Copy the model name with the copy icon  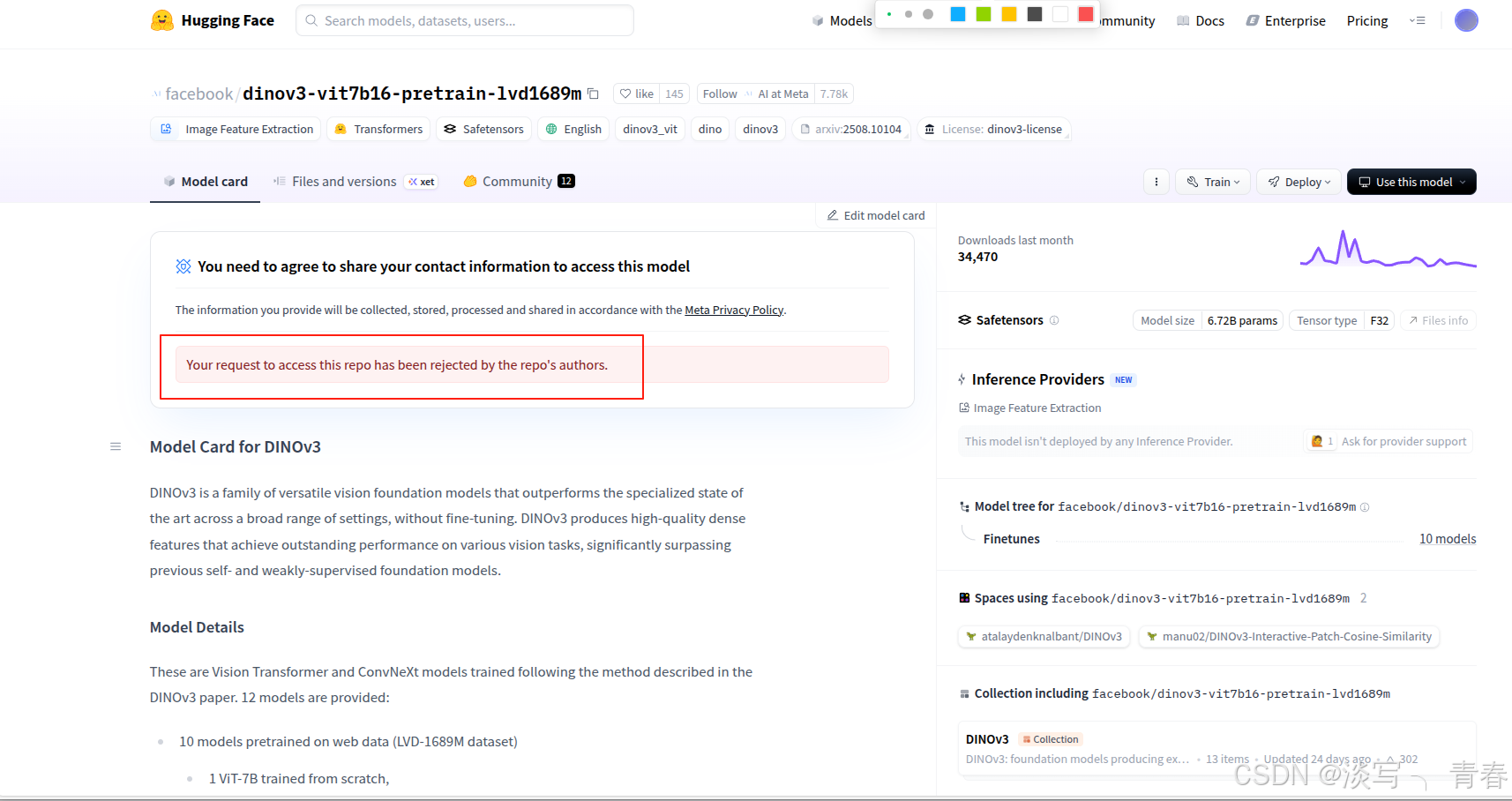tap(594, 94)
